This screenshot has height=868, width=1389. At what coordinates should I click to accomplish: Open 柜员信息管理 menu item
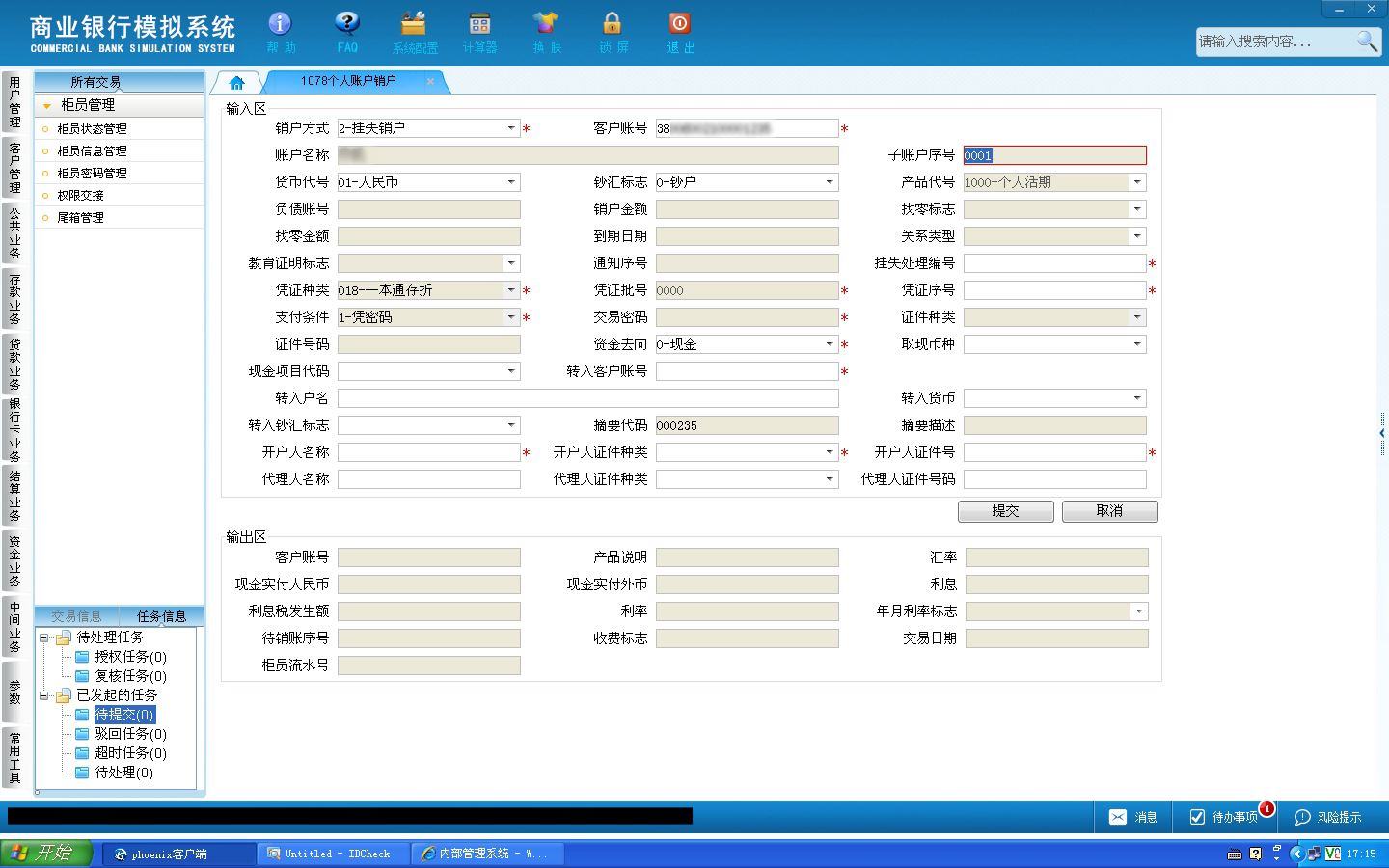(92, 150)
